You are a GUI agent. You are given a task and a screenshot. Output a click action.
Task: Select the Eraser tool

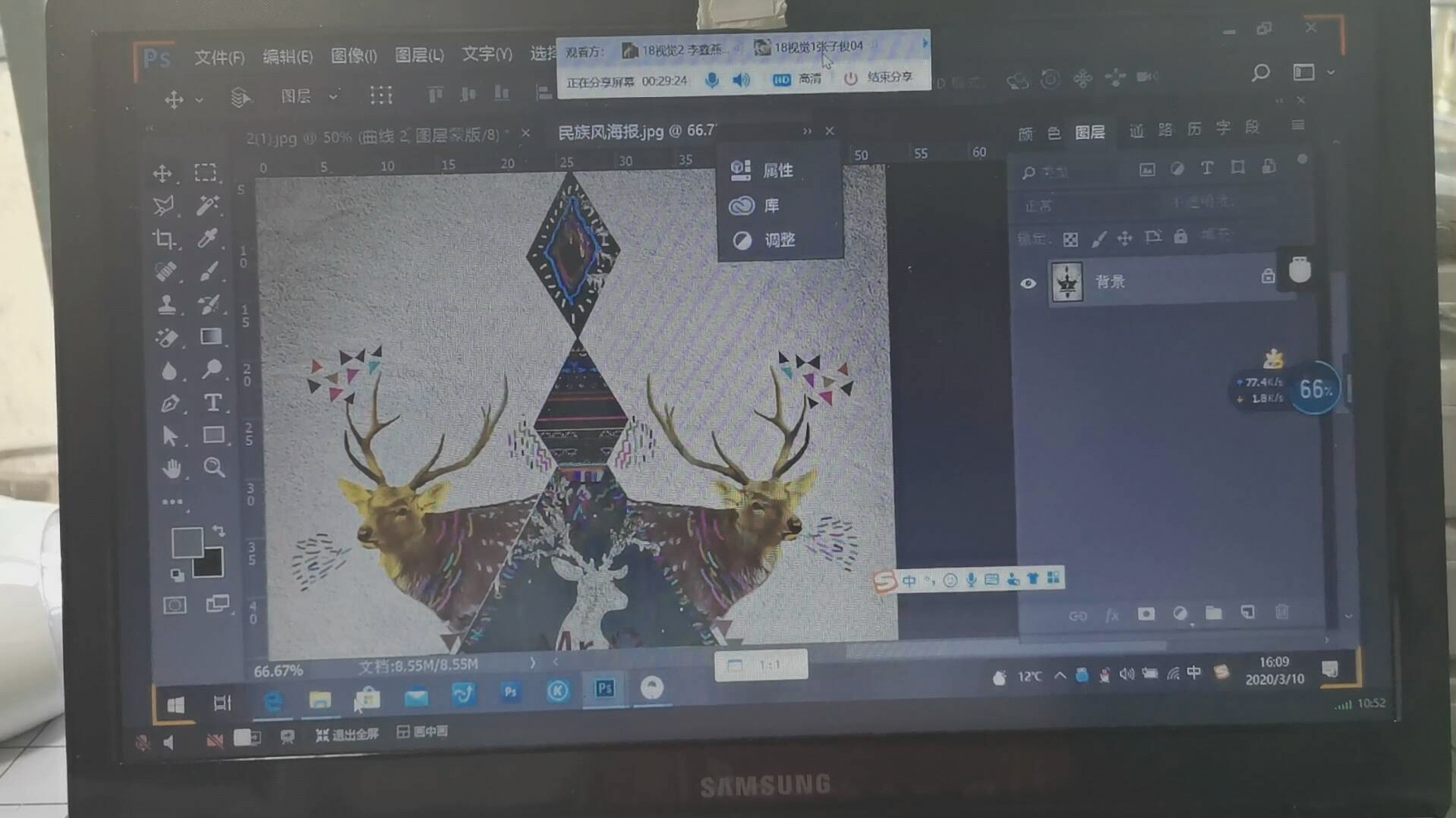click(167, 338)
